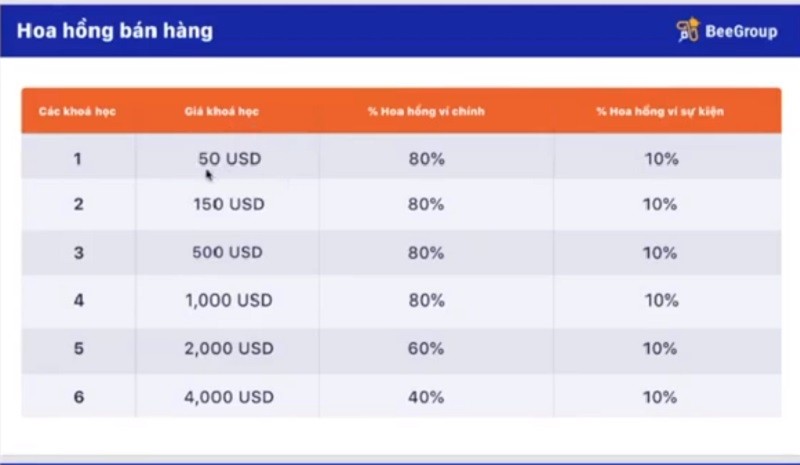
Task: Click the '% Hoa hồng ví sự kiện' header
Action: click(660, 111)
